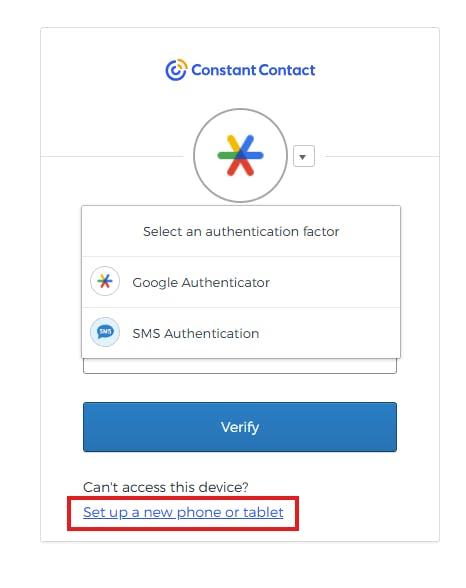The image size is (466, 588).
Task: Switch verification method to SMS Authentication
Action: click(x=241, y=333)
